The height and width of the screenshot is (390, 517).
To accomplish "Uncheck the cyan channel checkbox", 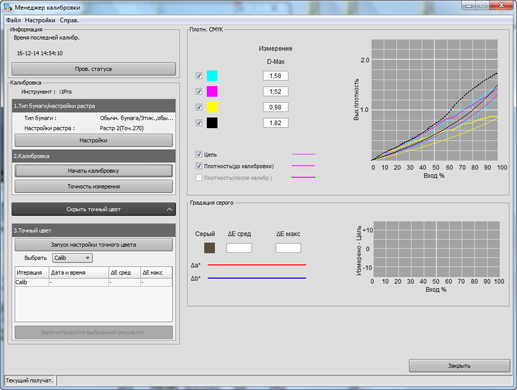I will point(199,76).
